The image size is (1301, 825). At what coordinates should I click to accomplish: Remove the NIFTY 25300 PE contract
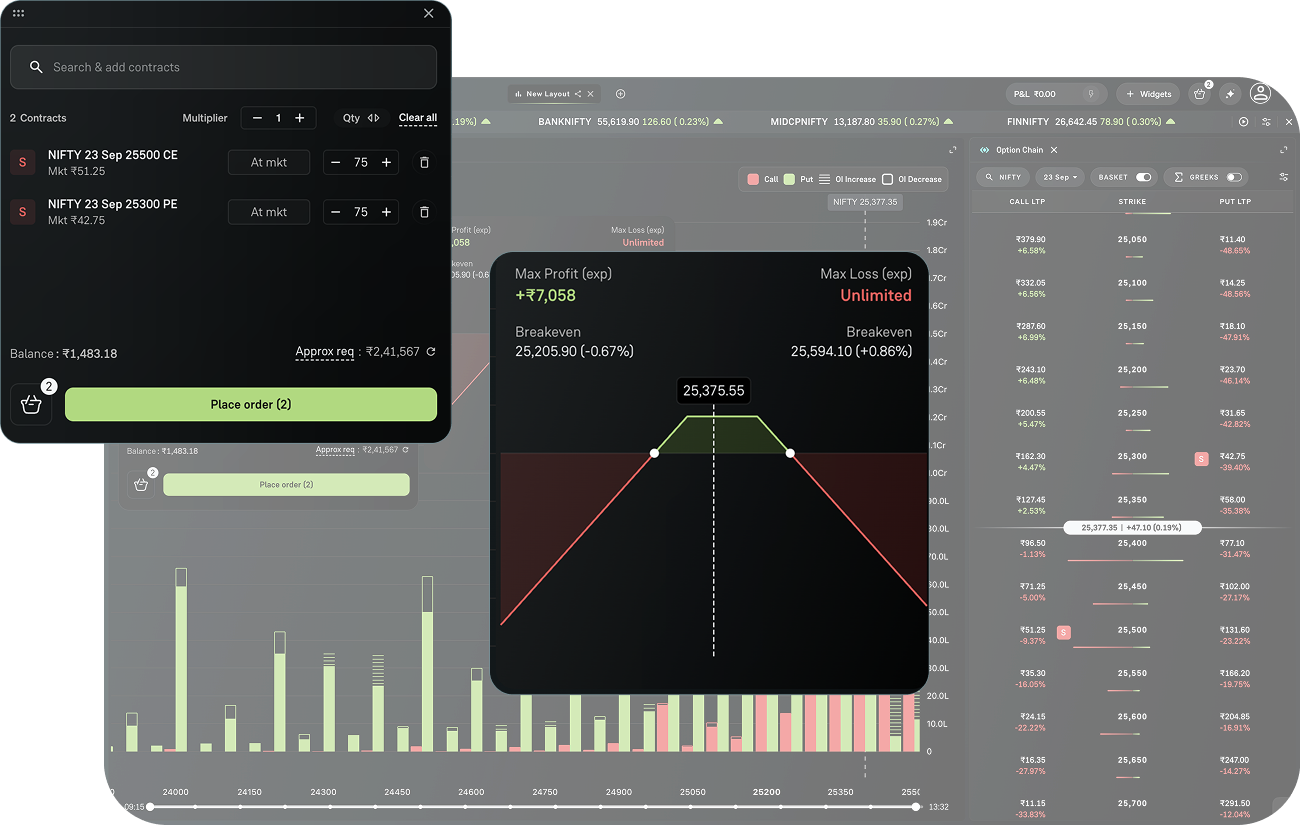[424, 212]
